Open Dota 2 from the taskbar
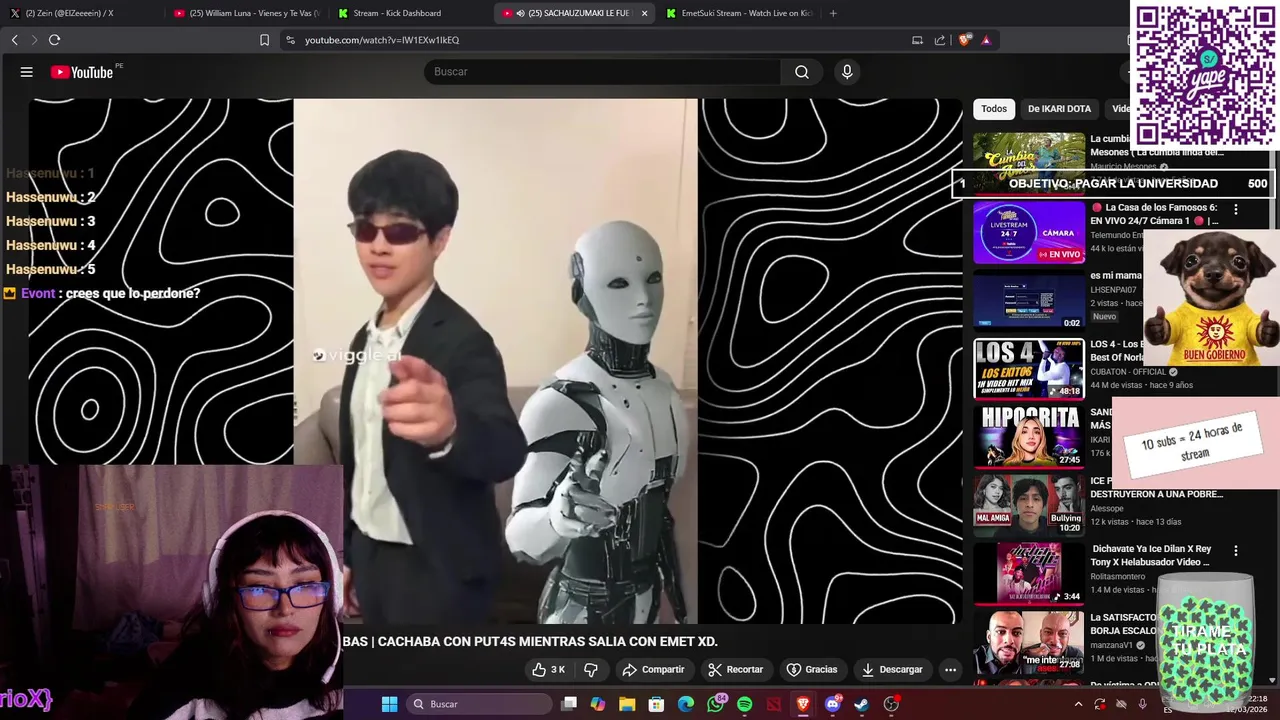Image resolution: width=1280 pixels, height=720 pixels. pyautogui.click(x=773, y=704)
